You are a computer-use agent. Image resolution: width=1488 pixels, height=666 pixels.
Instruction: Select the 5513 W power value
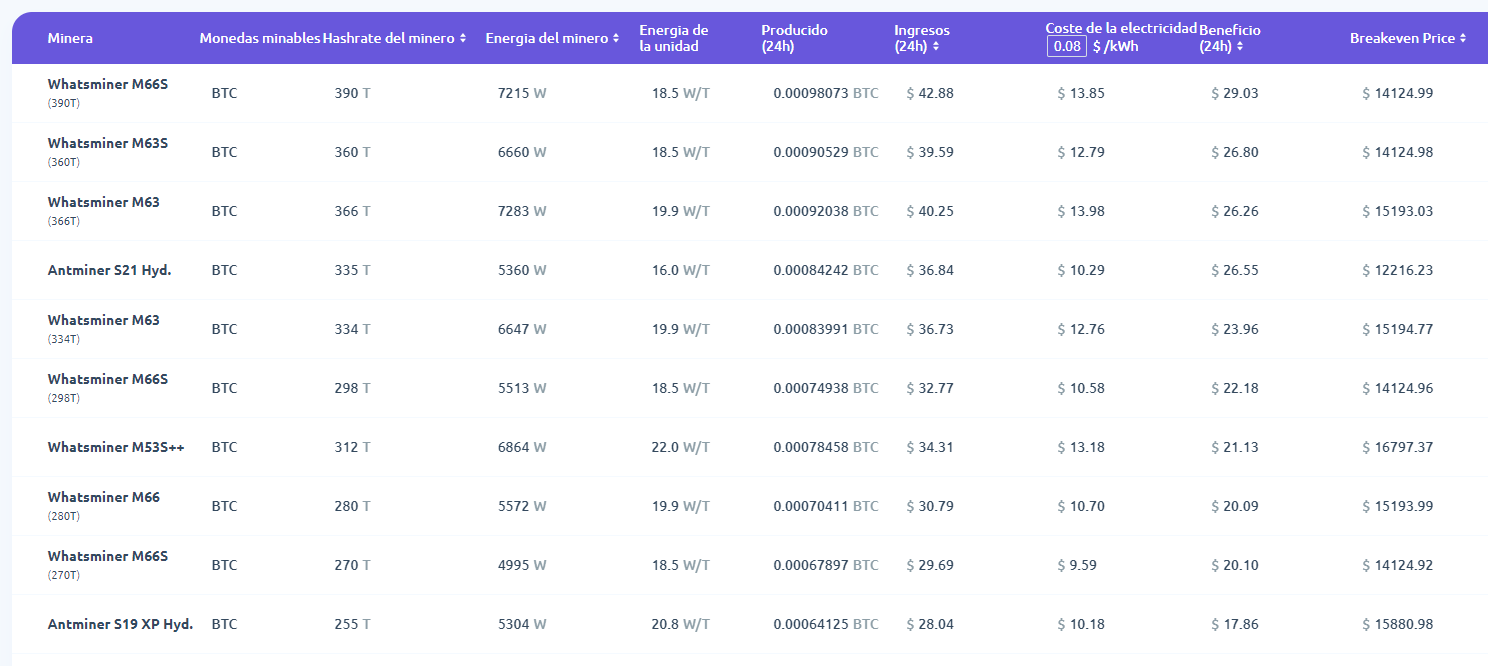[x=522, y=388]
